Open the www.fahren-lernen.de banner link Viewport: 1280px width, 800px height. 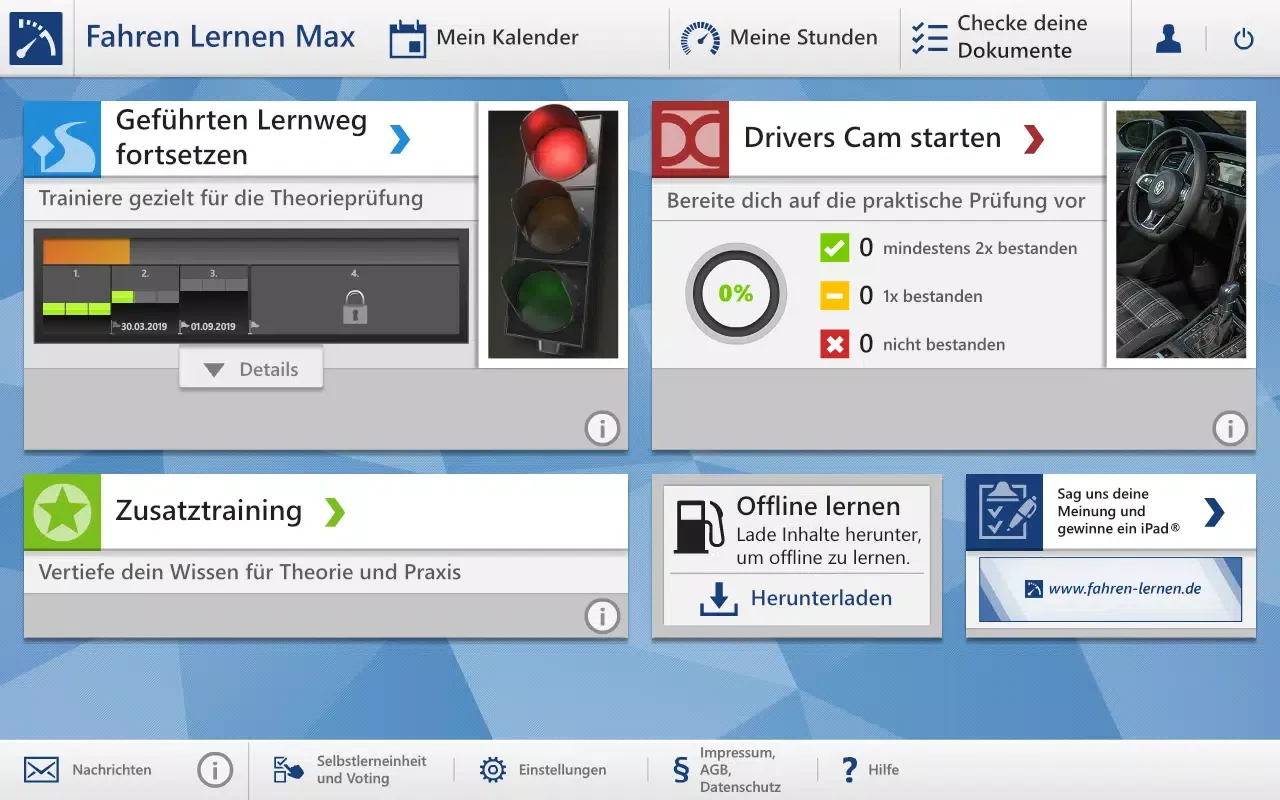(1110, 589)
